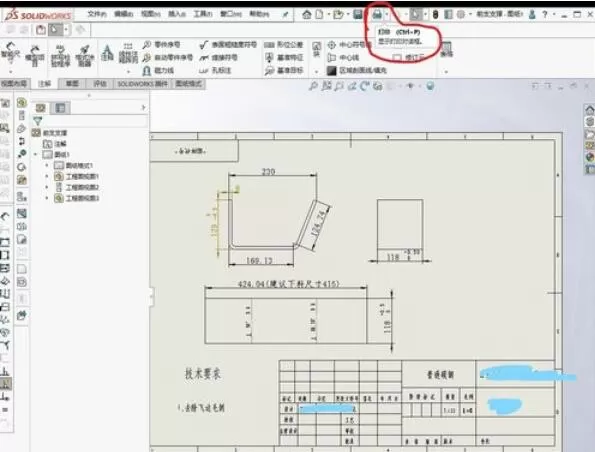
Task: Select the Smart Dimension (智能尺寸) tool
Action: (x=10, y=53)
